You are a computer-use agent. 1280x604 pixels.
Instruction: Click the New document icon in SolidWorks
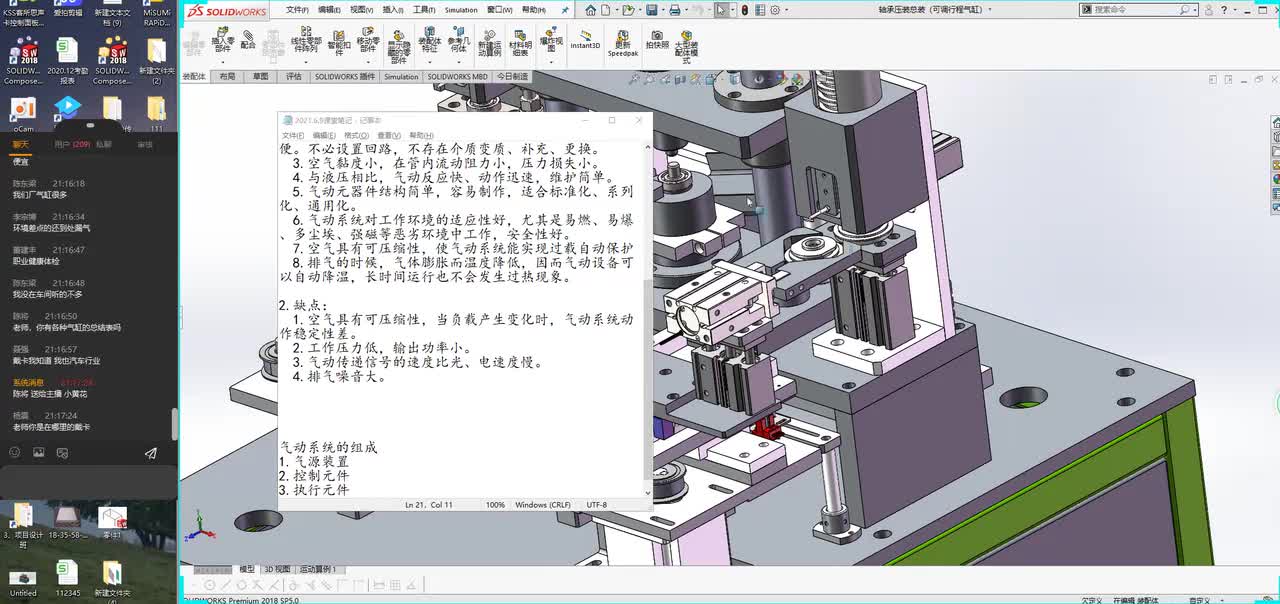(605, 10)
